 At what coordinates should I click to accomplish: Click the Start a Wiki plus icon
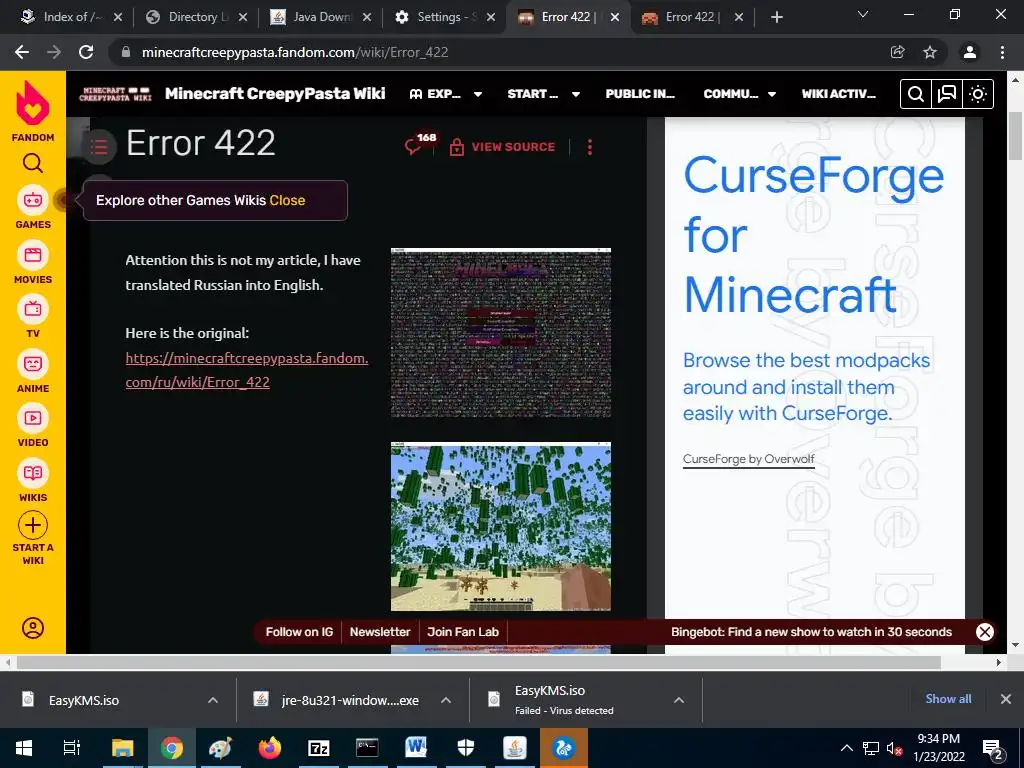tap(33, 525)
